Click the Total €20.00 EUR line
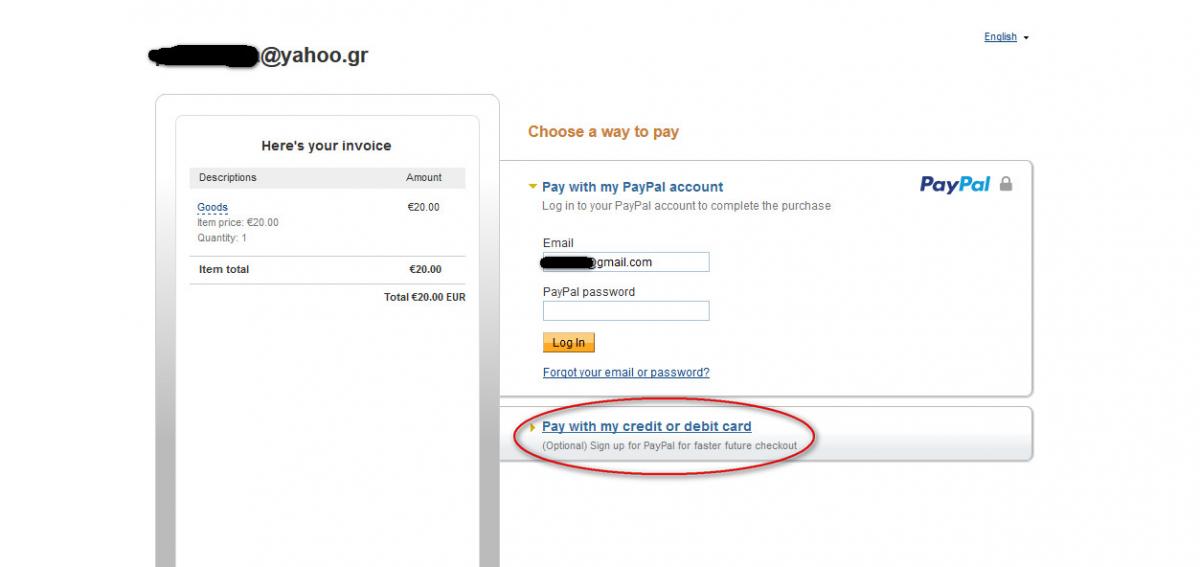The width and height of the screenshot is (1200, 567). pyautogui.click(x=424, y=297)
